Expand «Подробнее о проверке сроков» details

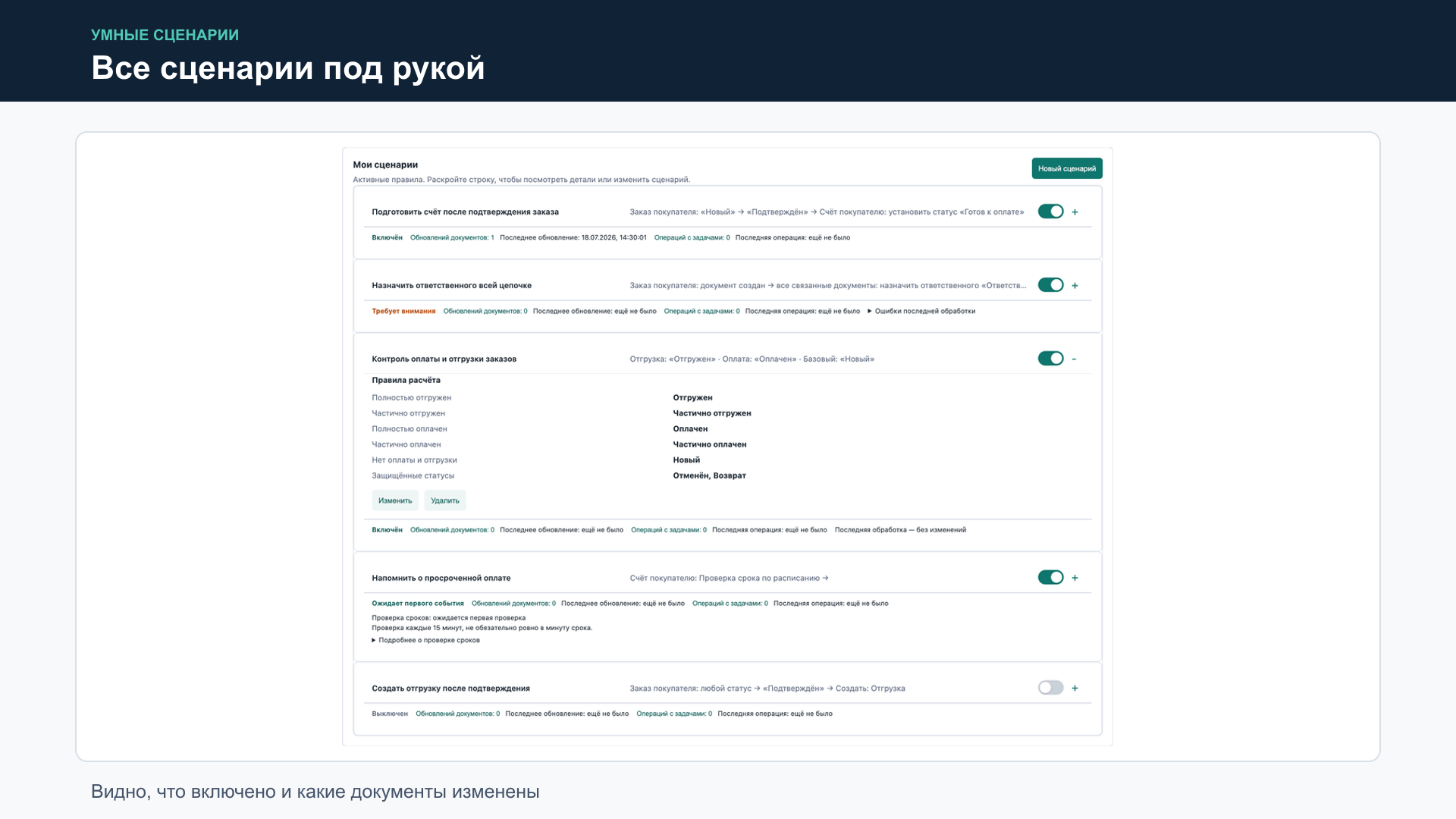425,640
